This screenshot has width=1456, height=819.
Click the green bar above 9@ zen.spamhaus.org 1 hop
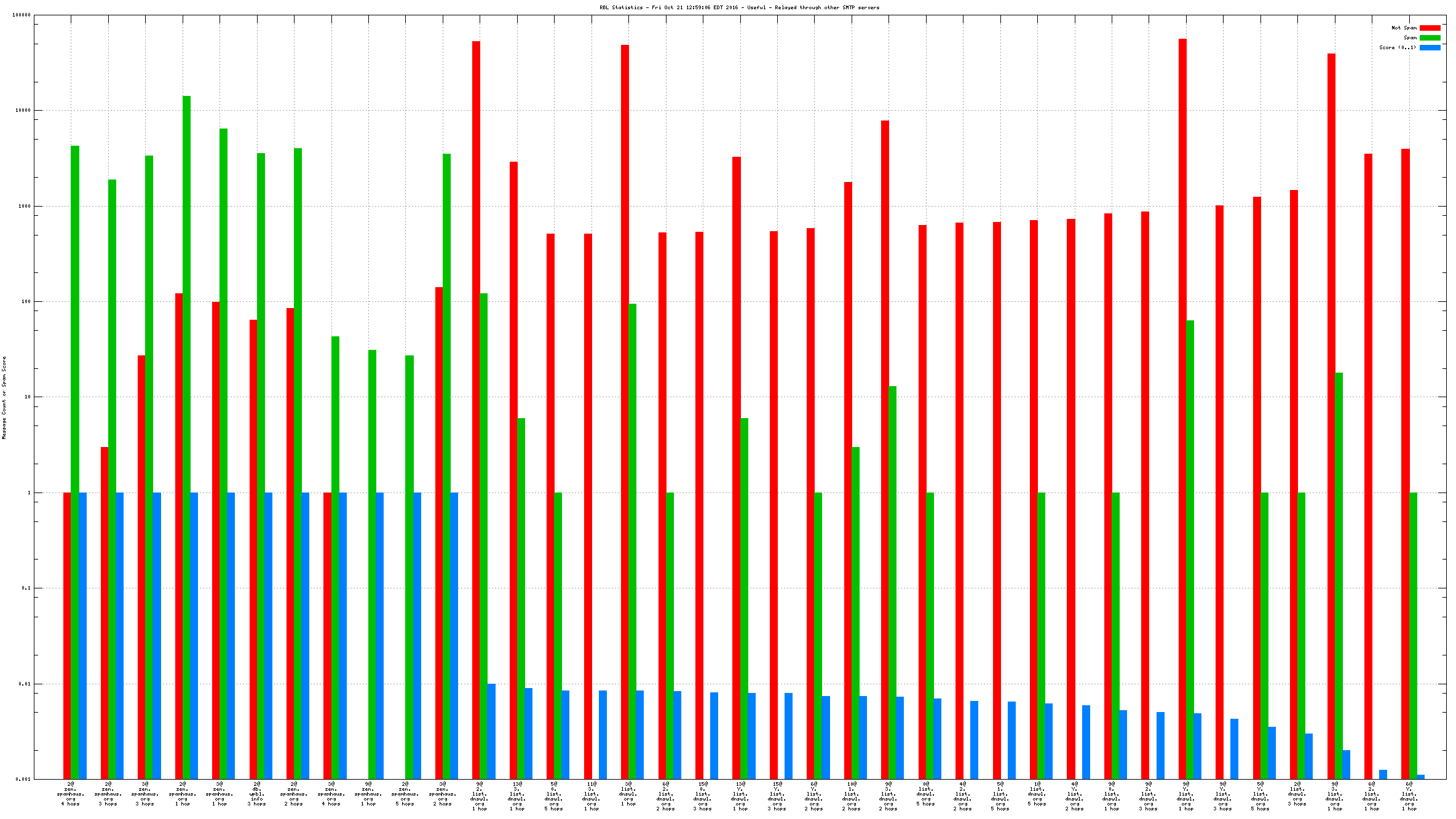point(372,553)
